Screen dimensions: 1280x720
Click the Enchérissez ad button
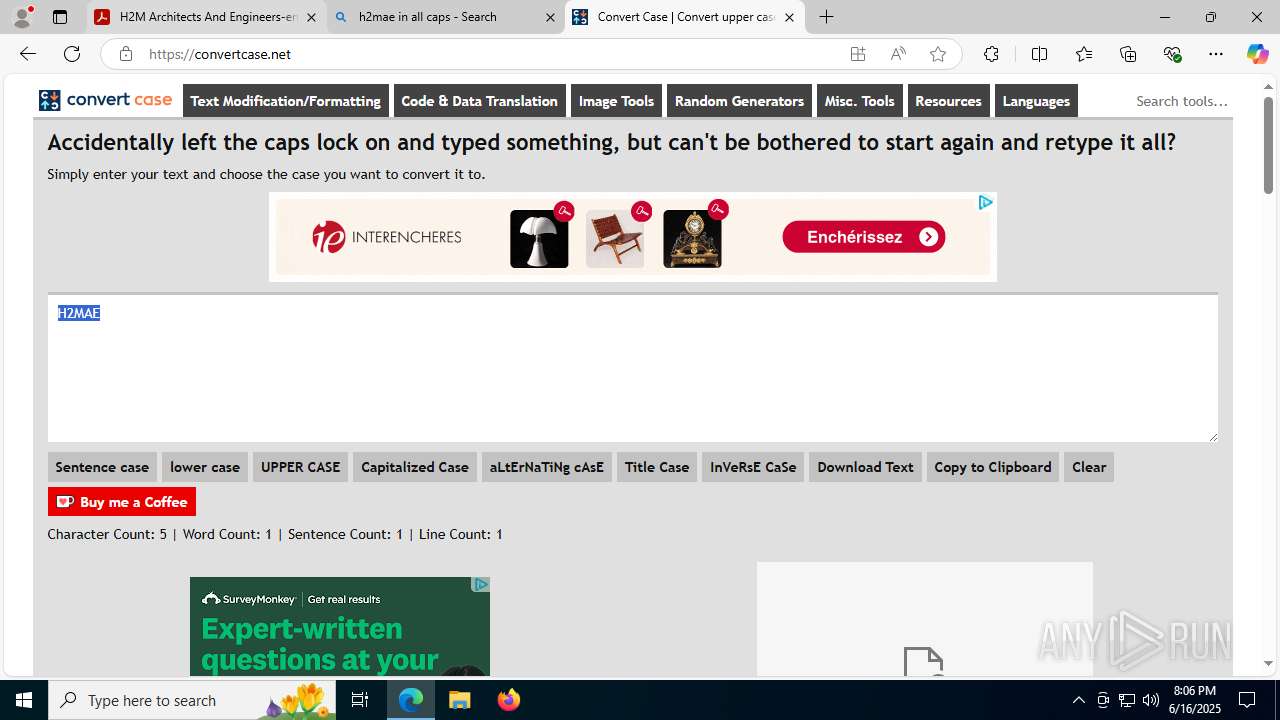pyautogui.click(x=864, y=237)
